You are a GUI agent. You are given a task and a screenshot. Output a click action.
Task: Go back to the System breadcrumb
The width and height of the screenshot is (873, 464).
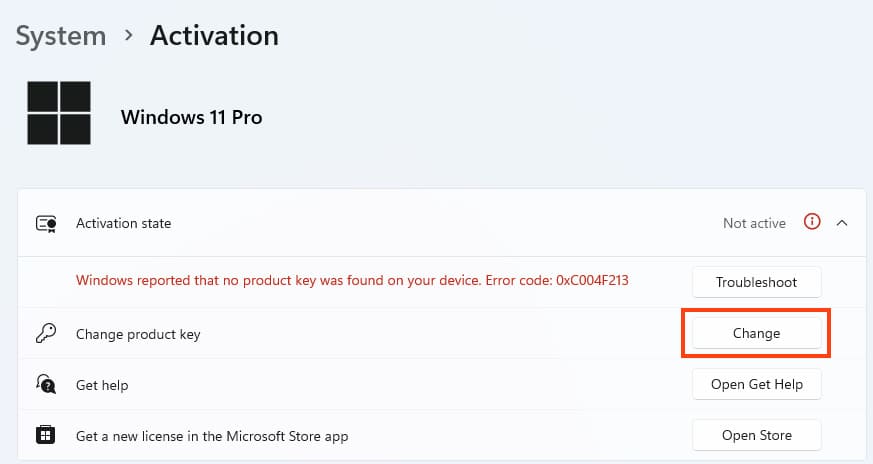coord(61,36)
